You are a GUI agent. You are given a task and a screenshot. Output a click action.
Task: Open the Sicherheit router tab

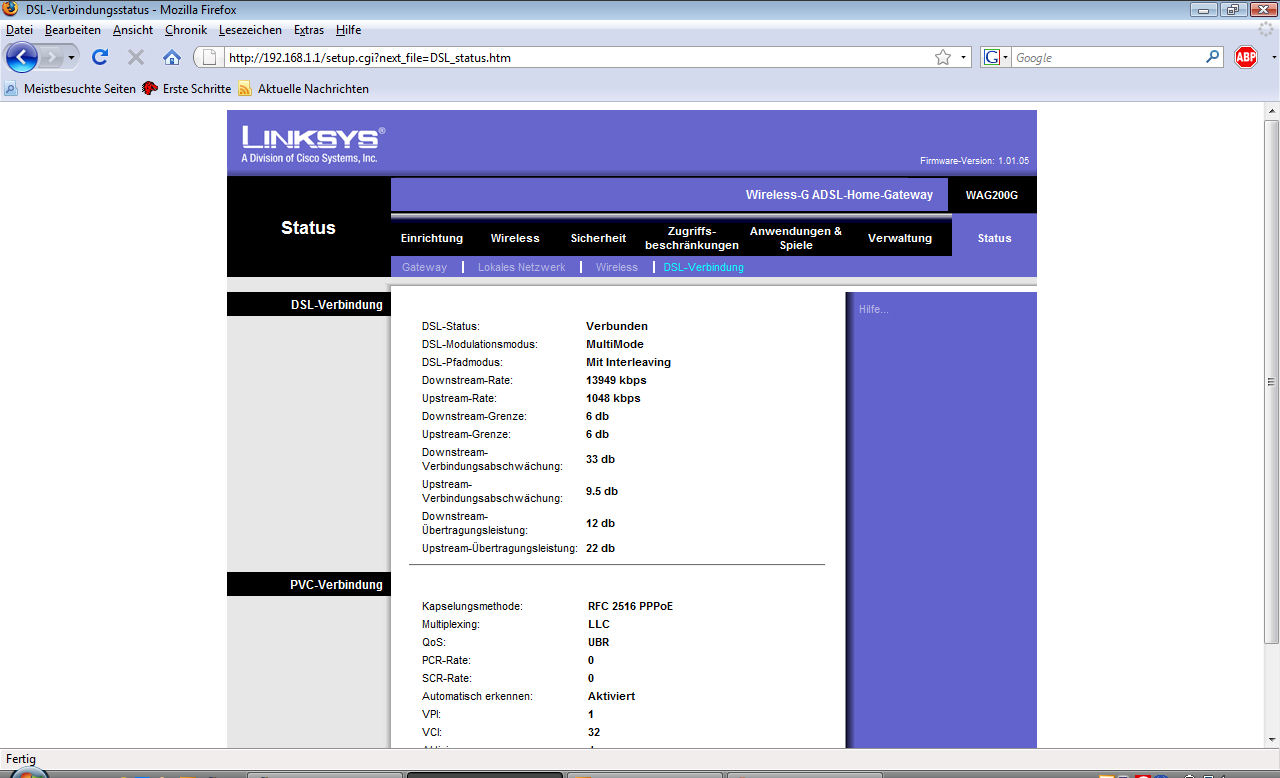(x=598, y=238)
